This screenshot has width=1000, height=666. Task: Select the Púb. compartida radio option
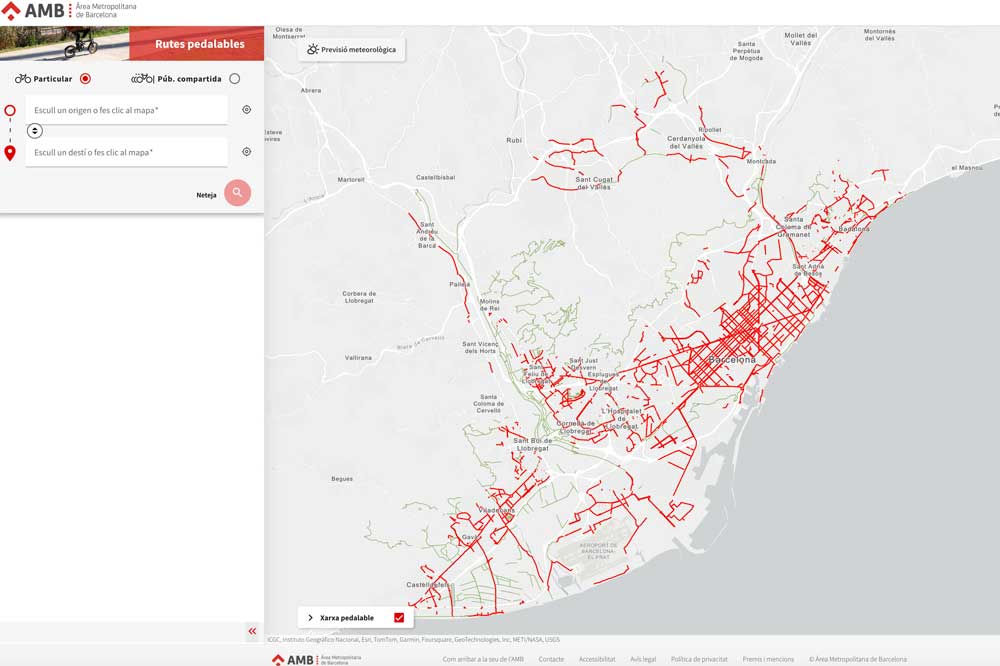pos(235,78)
